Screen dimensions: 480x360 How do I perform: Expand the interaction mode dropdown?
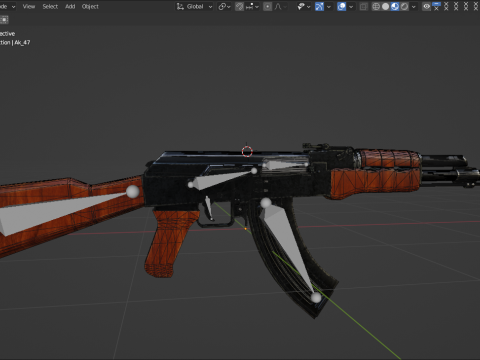point(7,6)
